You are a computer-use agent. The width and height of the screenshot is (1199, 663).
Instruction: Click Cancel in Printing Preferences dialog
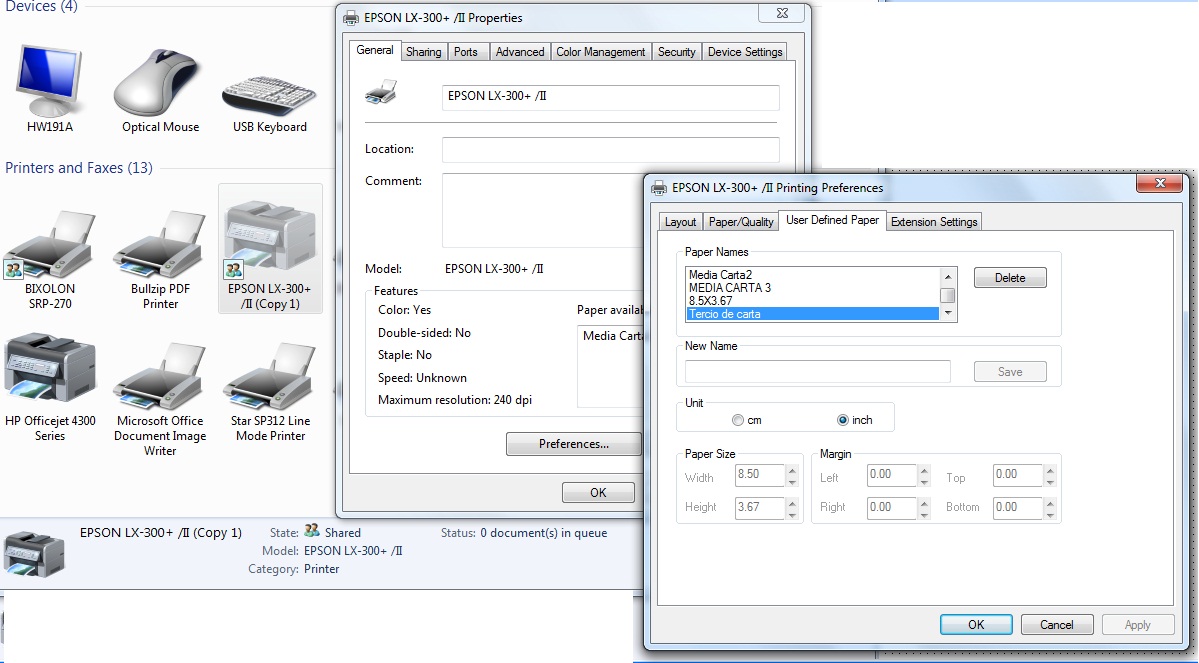(1057, 625)
